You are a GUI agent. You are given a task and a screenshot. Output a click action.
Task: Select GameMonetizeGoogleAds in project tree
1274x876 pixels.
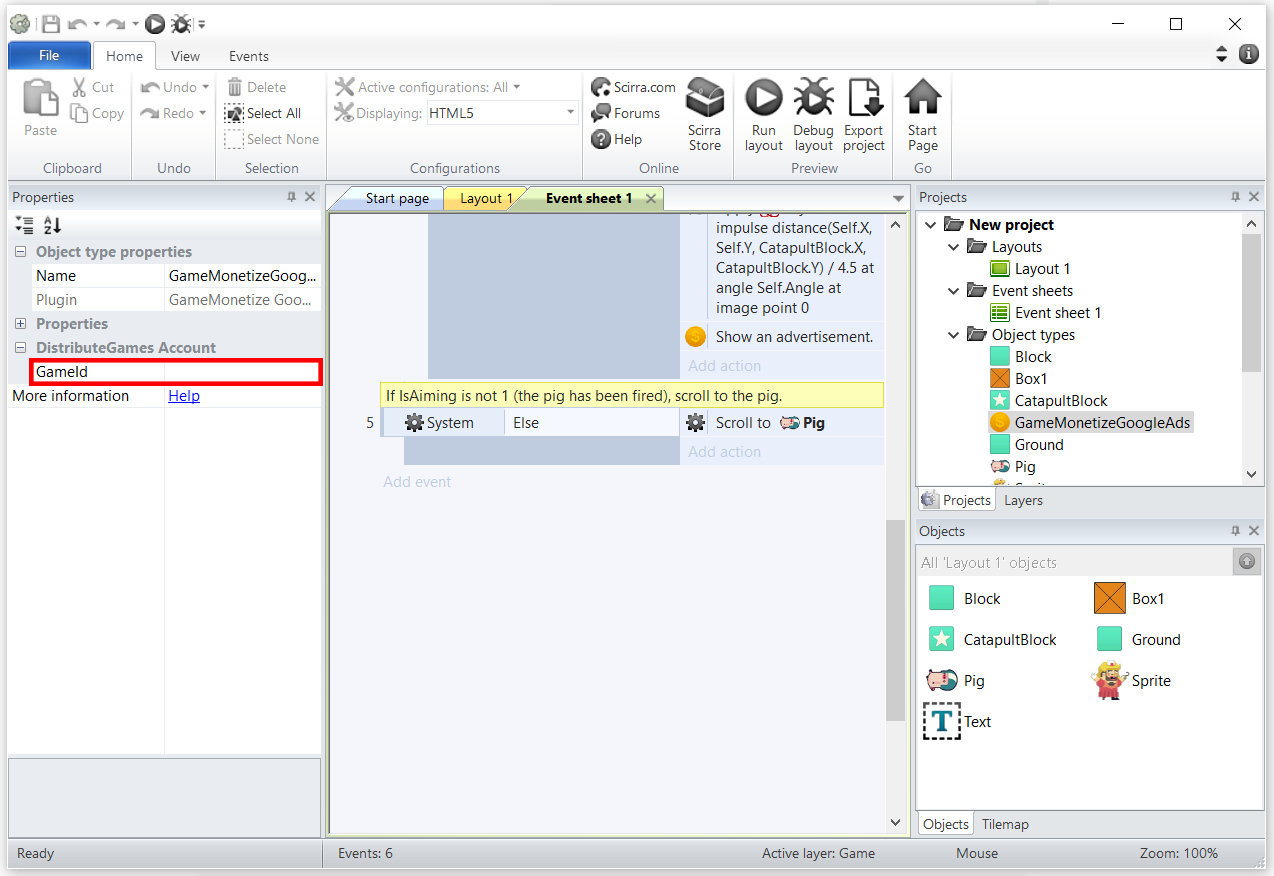pyautogui.click(x=1102, y=423)
